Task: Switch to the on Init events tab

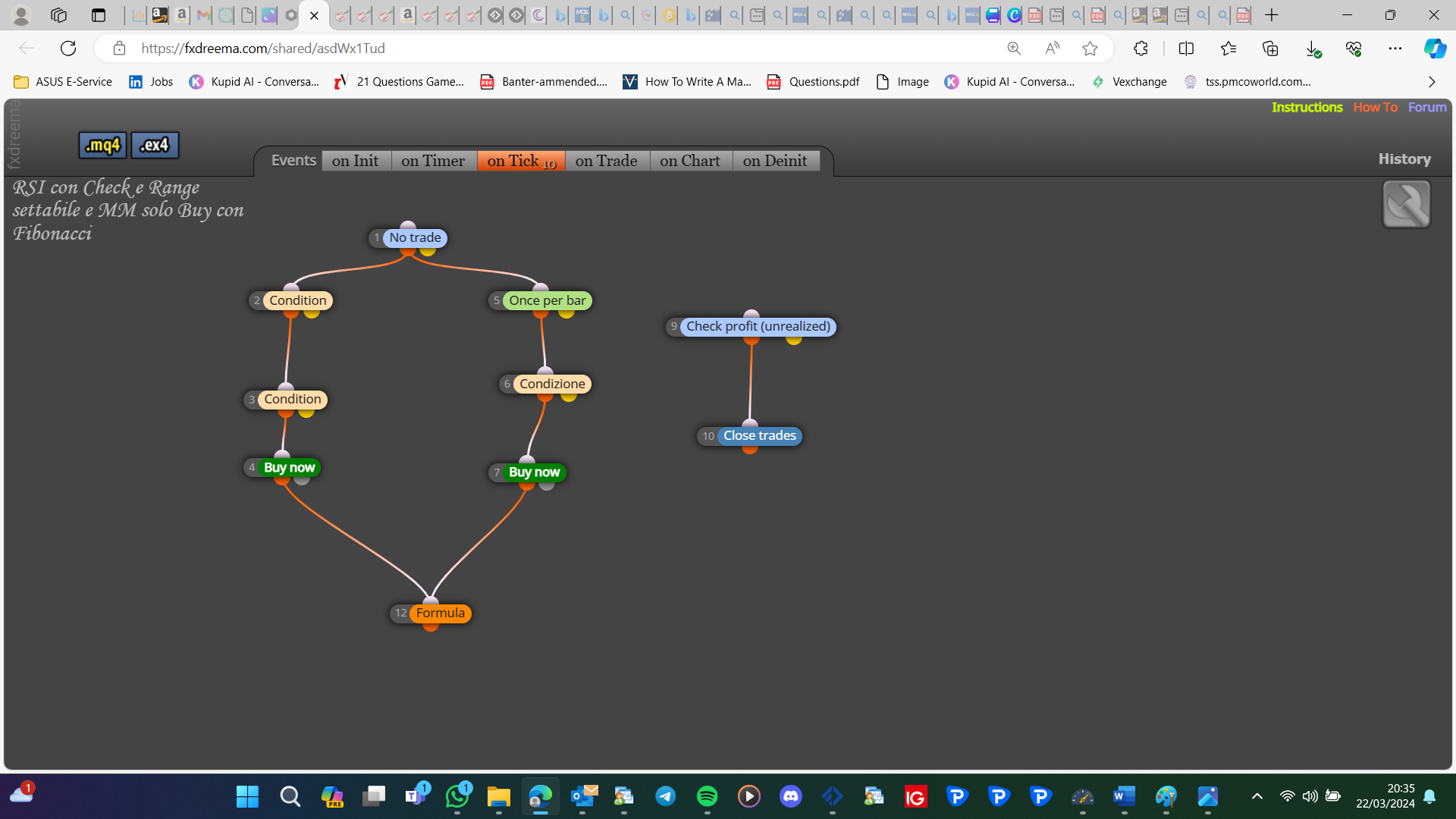Action: click(x=356, y=161)
